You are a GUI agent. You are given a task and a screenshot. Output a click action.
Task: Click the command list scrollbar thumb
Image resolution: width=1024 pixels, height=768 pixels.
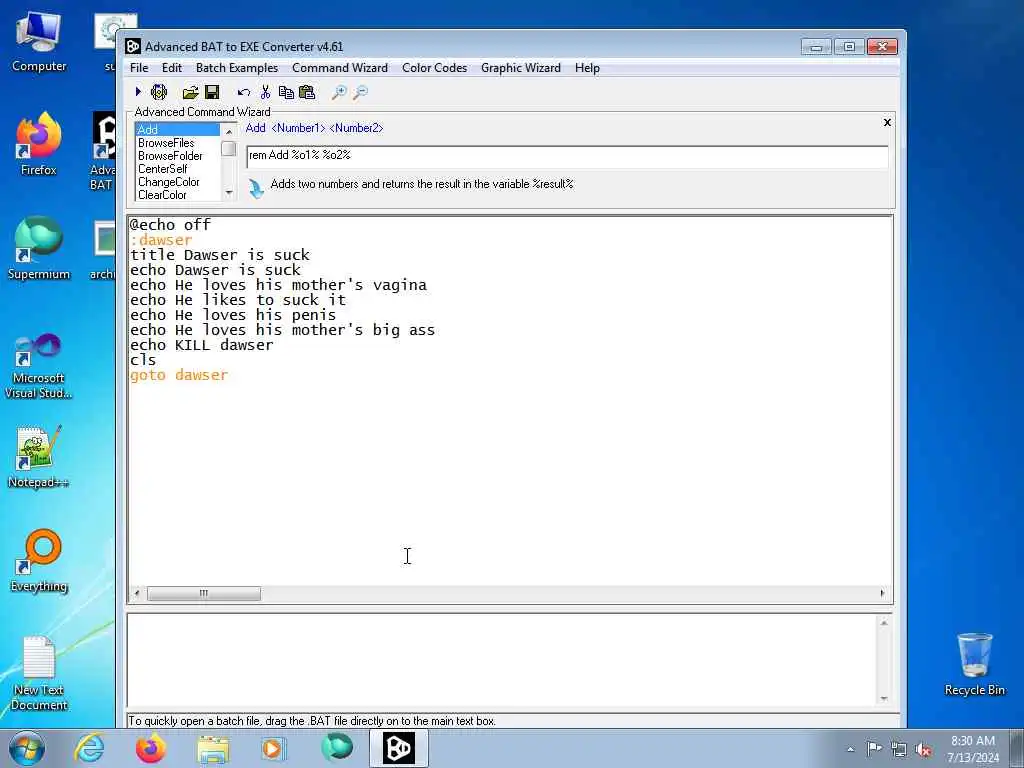point(229,148)
